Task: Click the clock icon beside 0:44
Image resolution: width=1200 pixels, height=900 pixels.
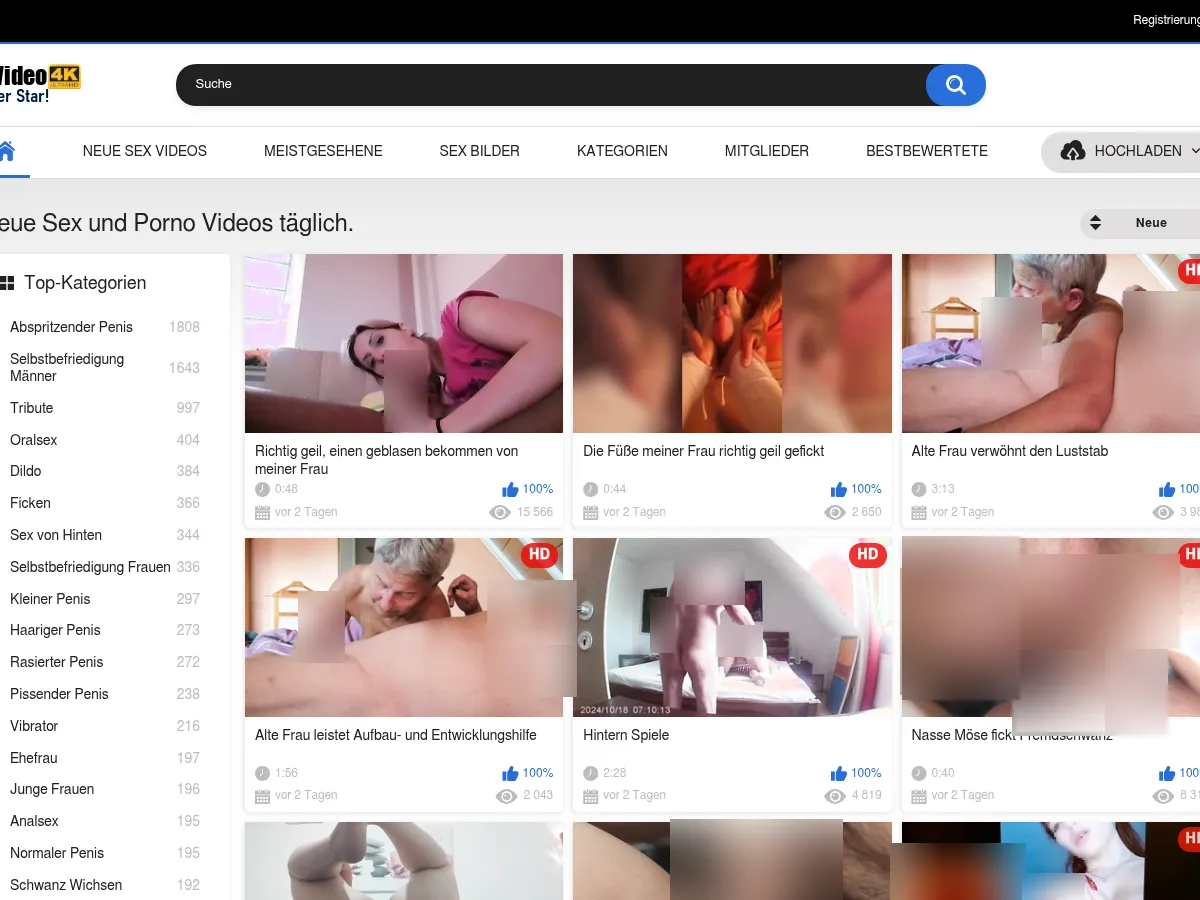Action: pos(590,490)
